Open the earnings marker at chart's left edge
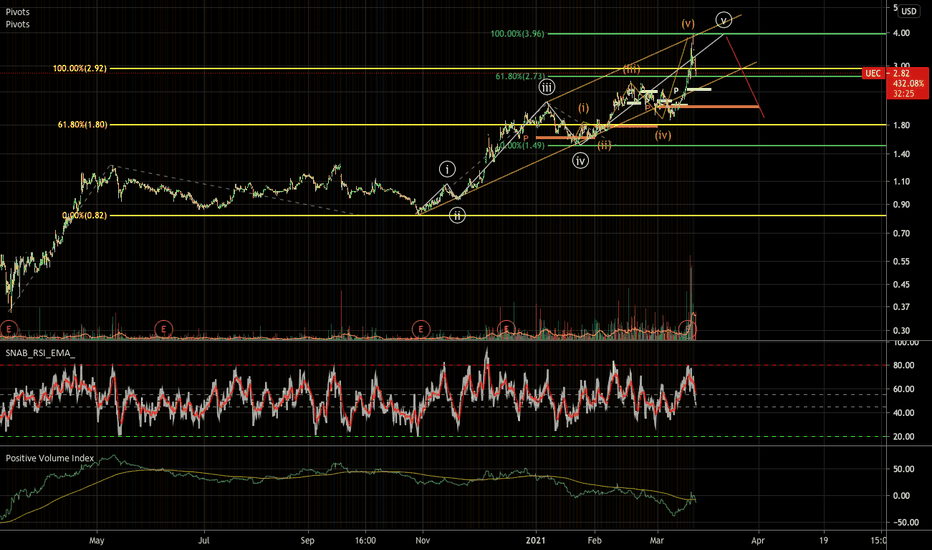932x550 pixels. [x=8, y=329]
